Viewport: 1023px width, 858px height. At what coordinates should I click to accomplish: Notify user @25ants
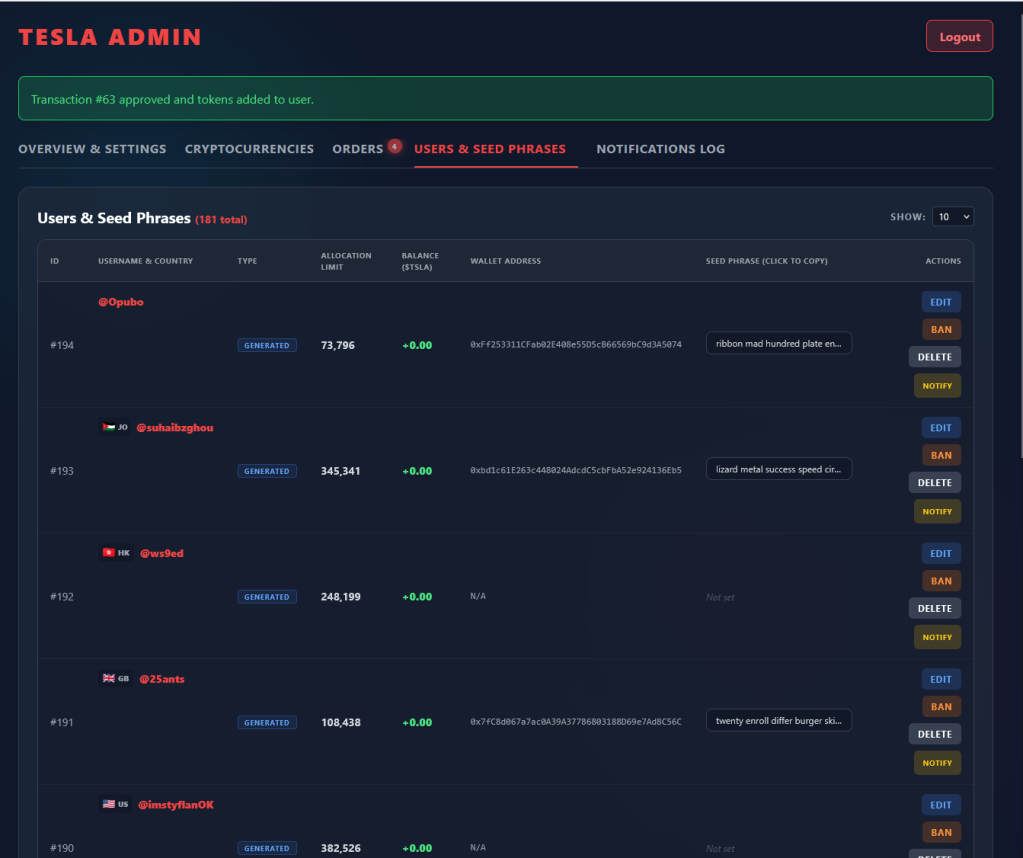click(x=937, y=763)
